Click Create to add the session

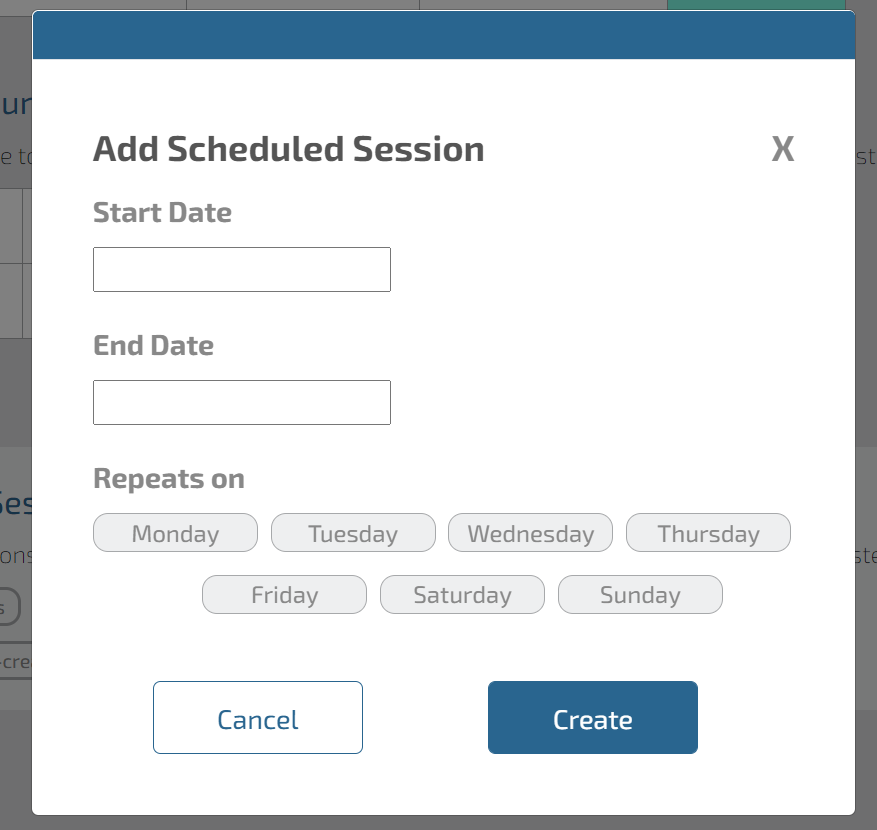tap(592, 718)
